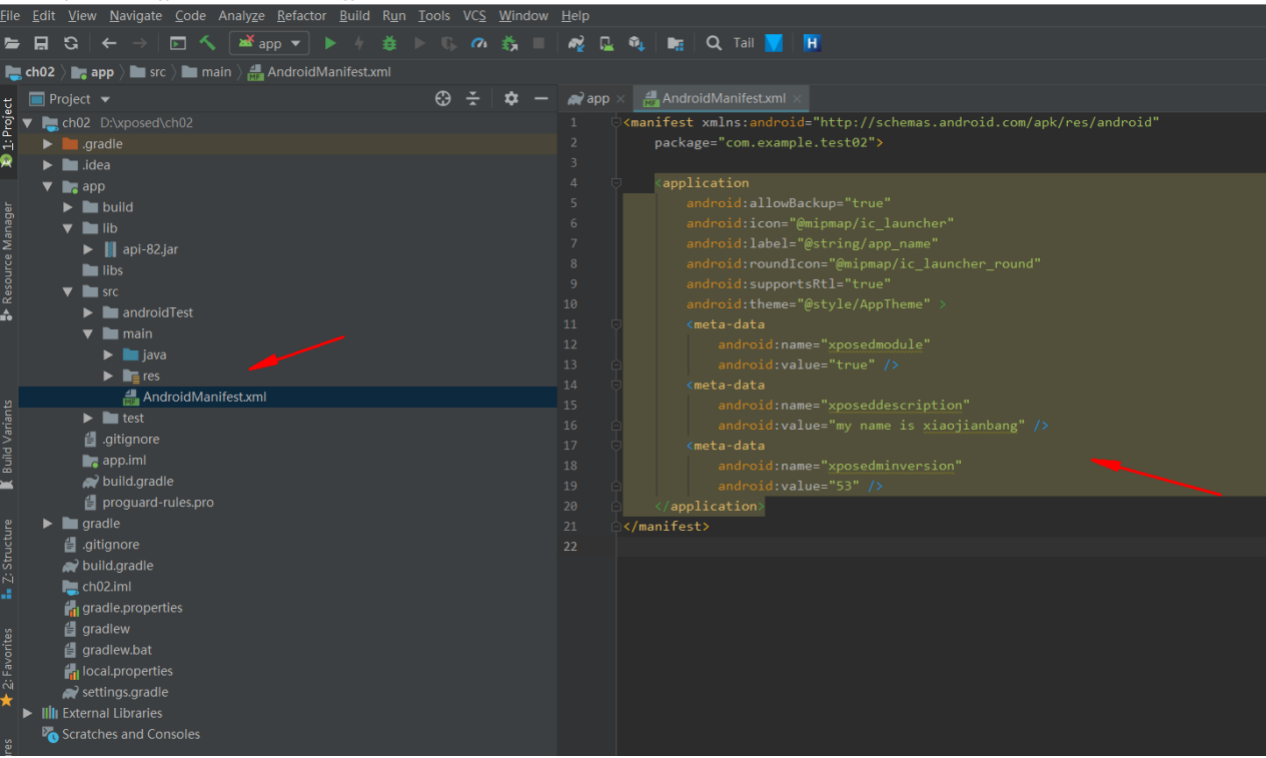The height and width of the screenshot is (758, 1266).
Task: Click the Profile app gauge icon
Action: click(x=479, y=43)
